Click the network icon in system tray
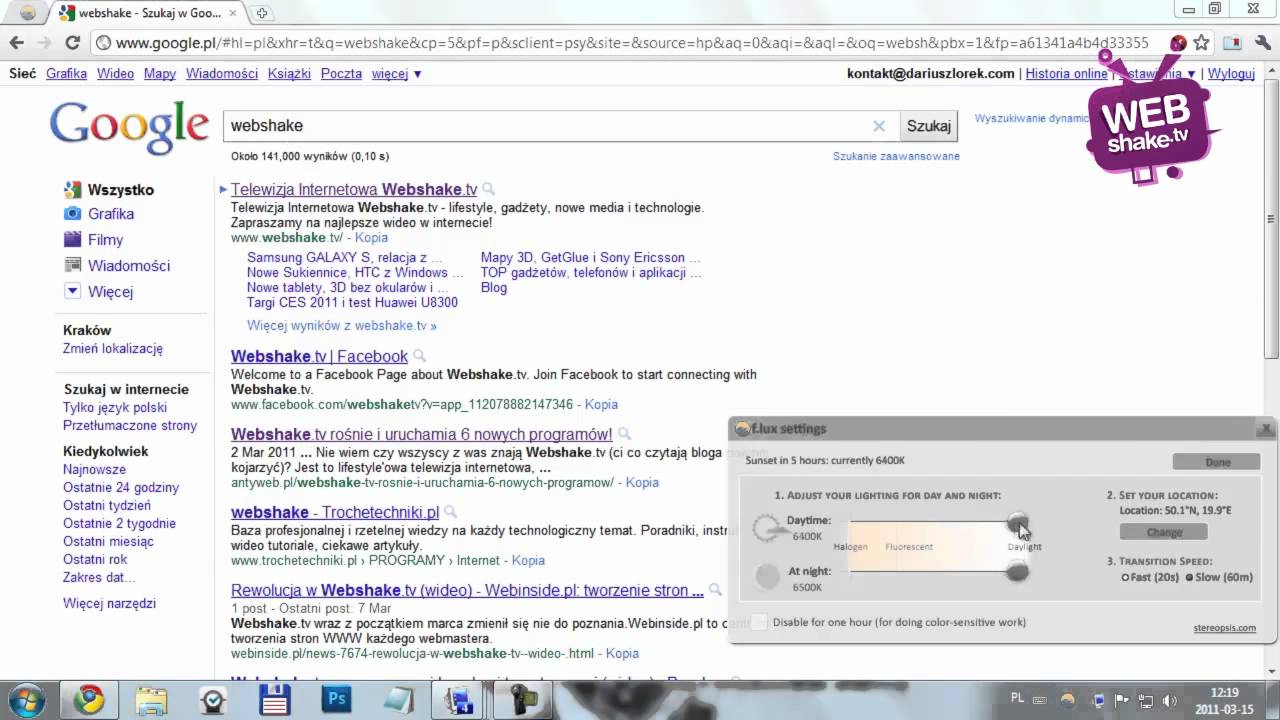1280x720 pixels. point(1145,700)
